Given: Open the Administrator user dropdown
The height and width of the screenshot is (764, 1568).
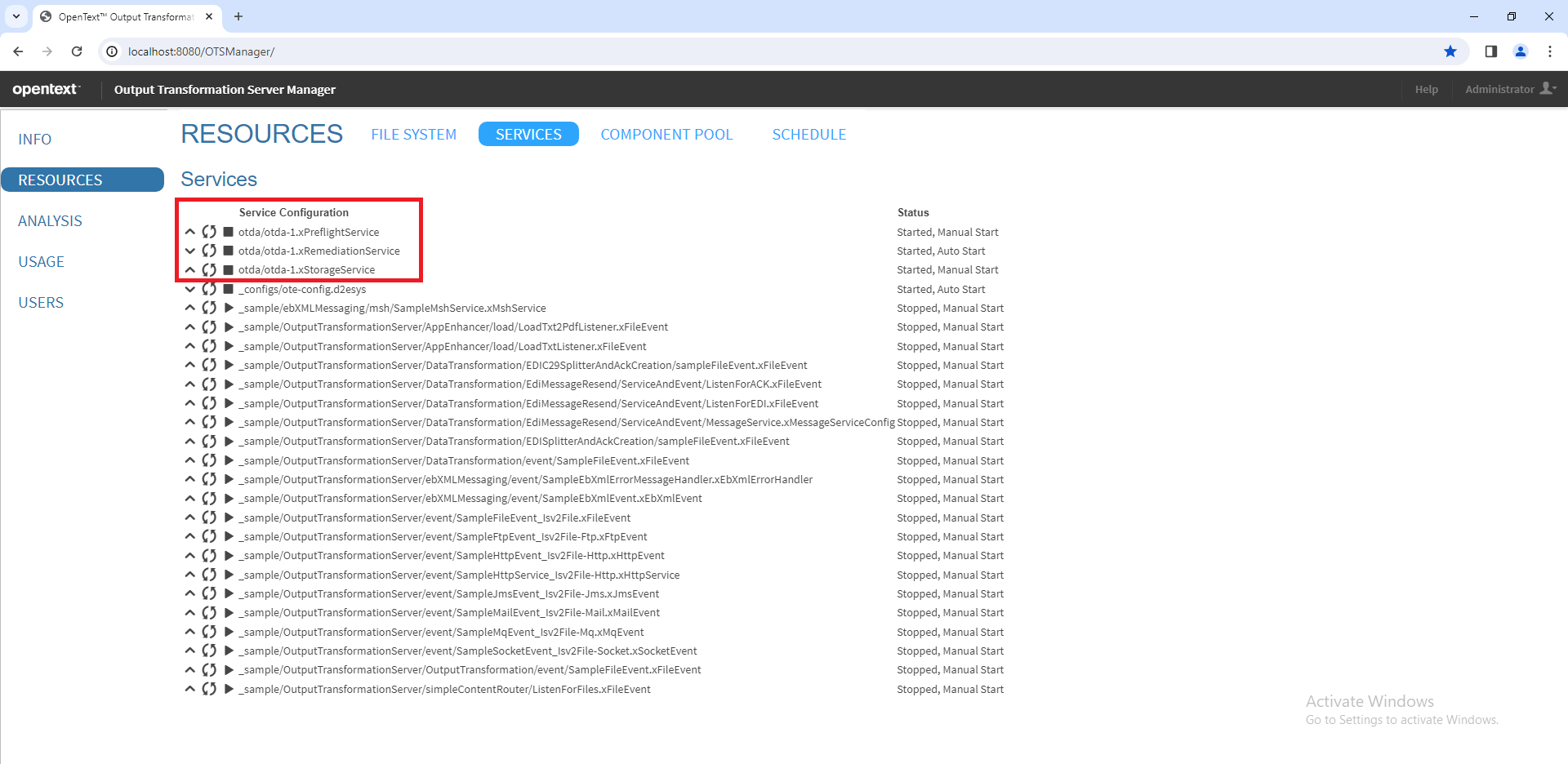Looking at the screenshot, I should coord(1510,89).
